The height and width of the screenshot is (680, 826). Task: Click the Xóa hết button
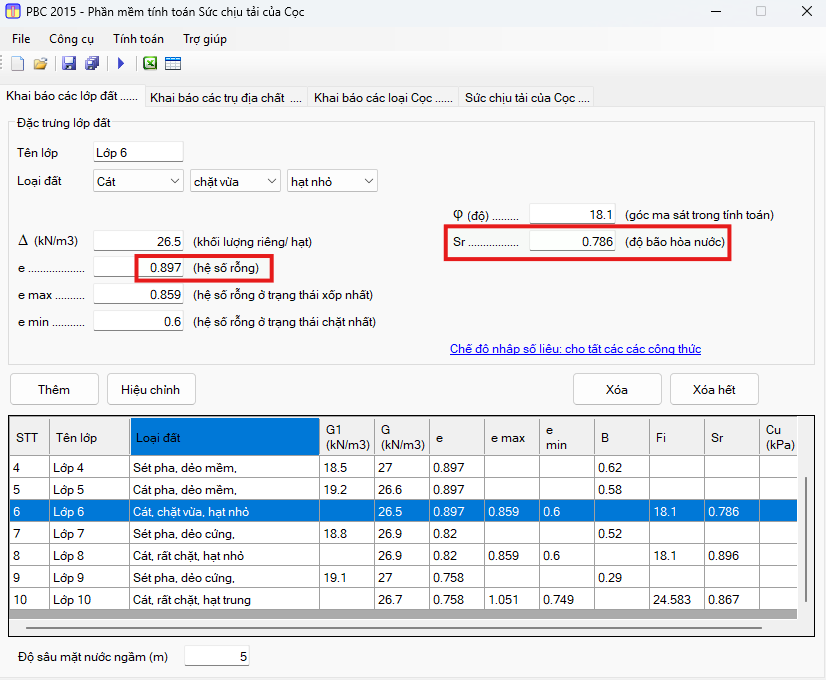(714, 389)
